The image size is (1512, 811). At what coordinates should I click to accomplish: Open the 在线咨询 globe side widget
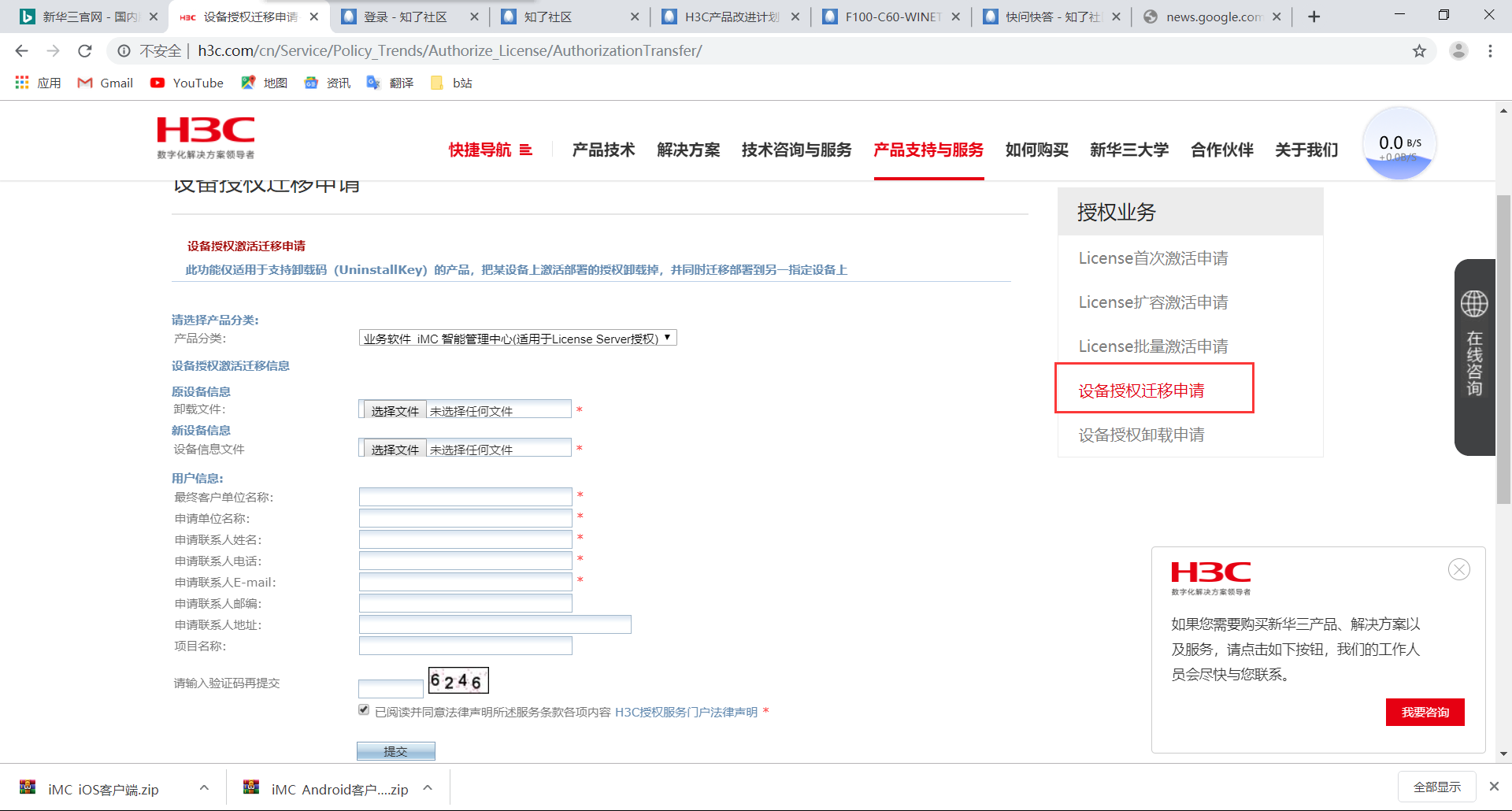[x=1474, y=357]
